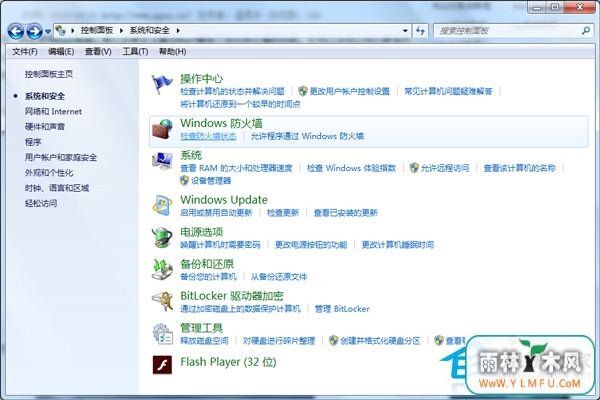The width and height of the screenshot is (600, 400).
Task: Select 系统和安全 in the sidebar
Action: click(x=45, y=96)
